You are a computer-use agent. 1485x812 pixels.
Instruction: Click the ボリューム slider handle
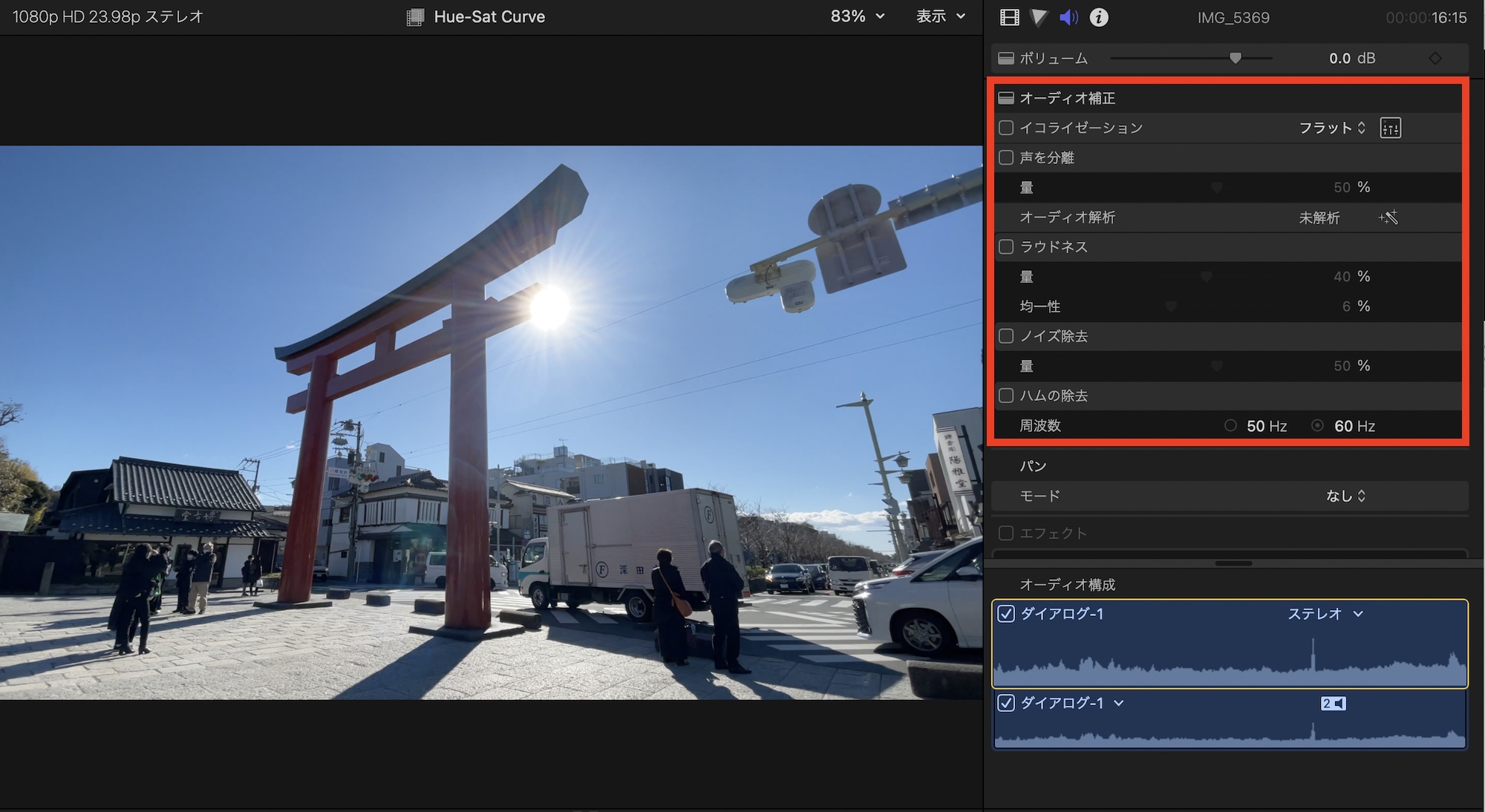[x=1236, y=58]
